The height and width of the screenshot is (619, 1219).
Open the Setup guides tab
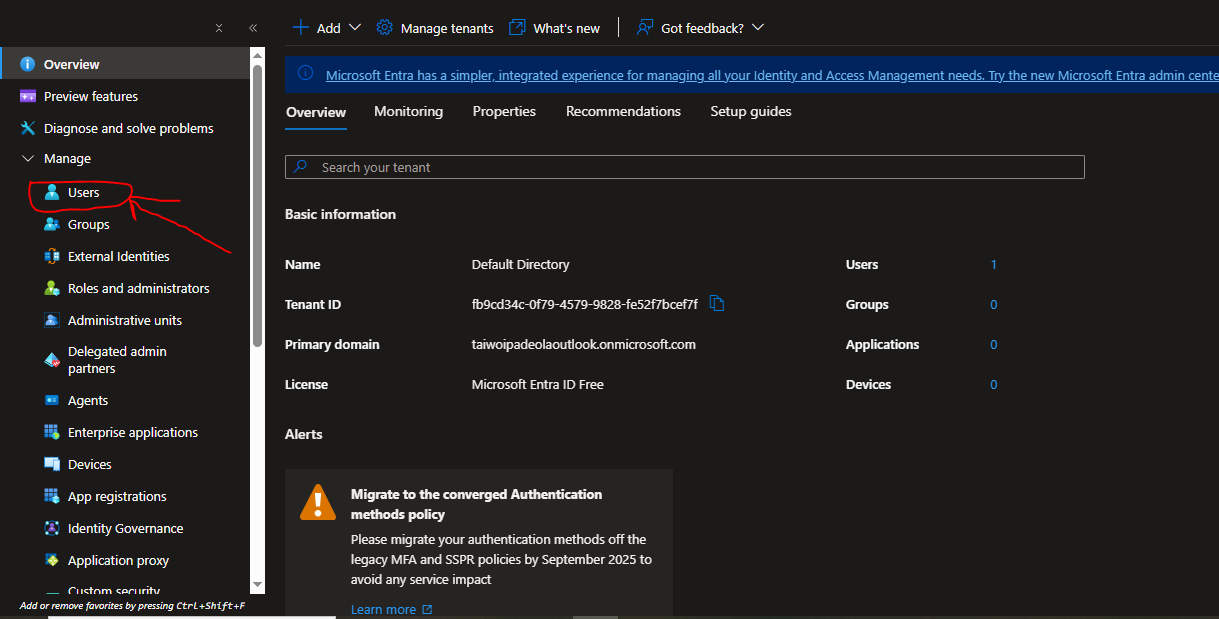point(751,111)
